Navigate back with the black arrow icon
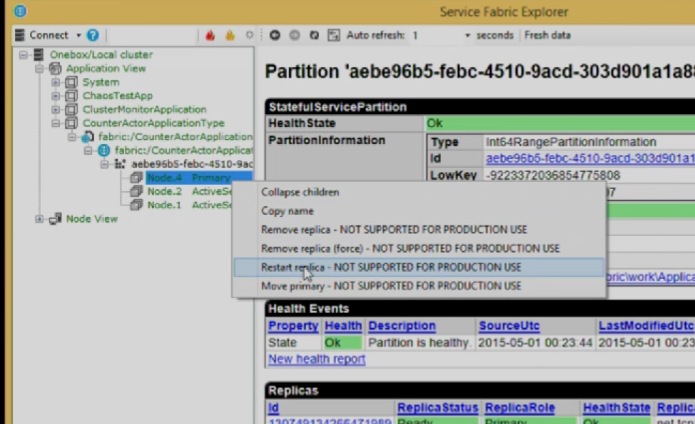Viewport: 695px width, 424px height. [275, 35]
